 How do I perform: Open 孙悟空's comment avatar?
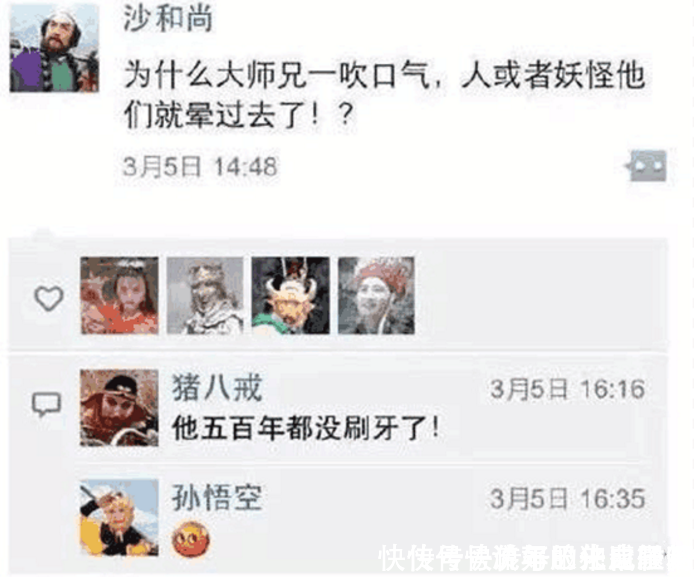[119, 517]
